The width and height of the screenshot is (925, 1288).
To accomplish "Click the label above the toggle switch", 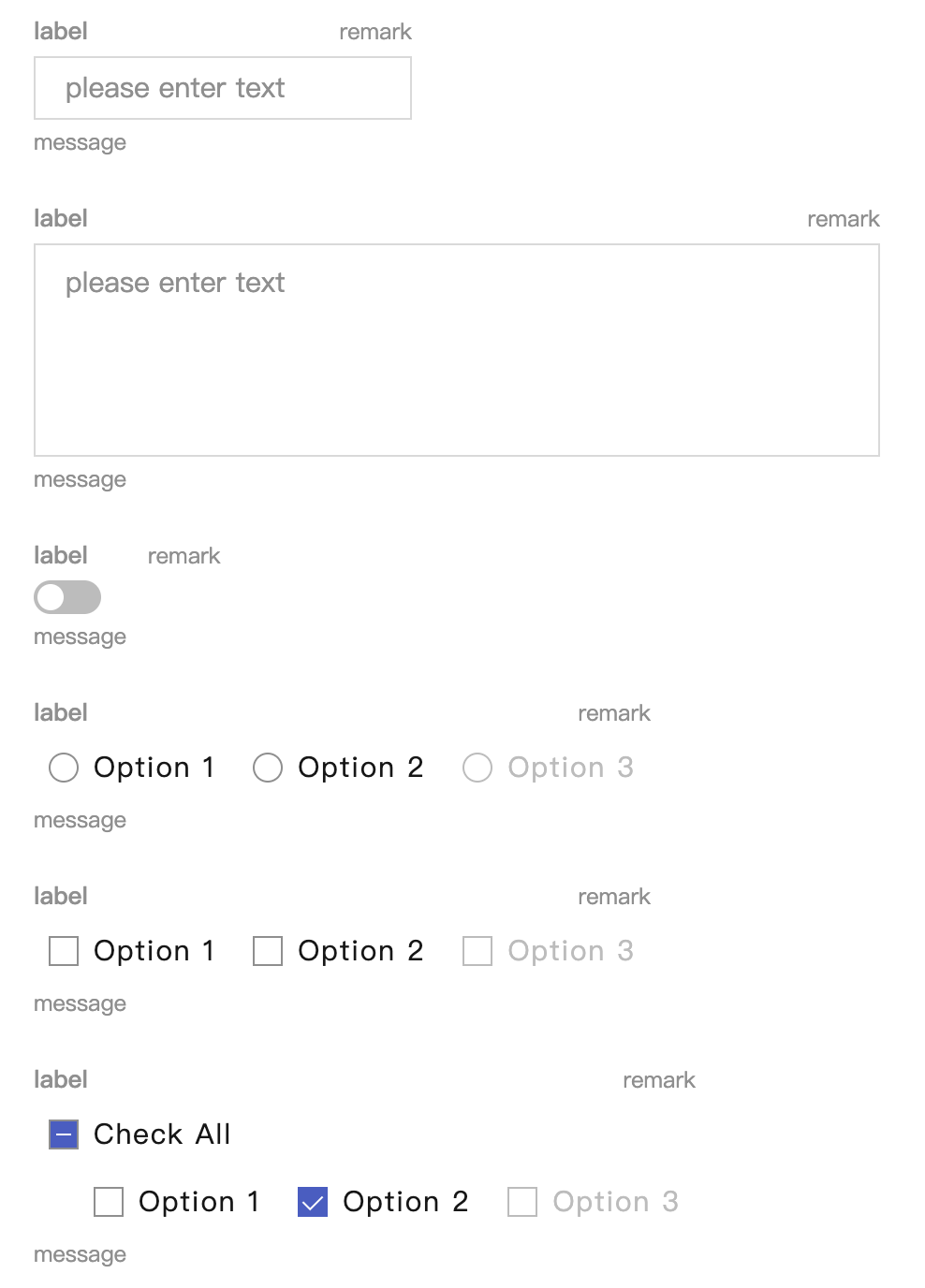I will (61, 555).
